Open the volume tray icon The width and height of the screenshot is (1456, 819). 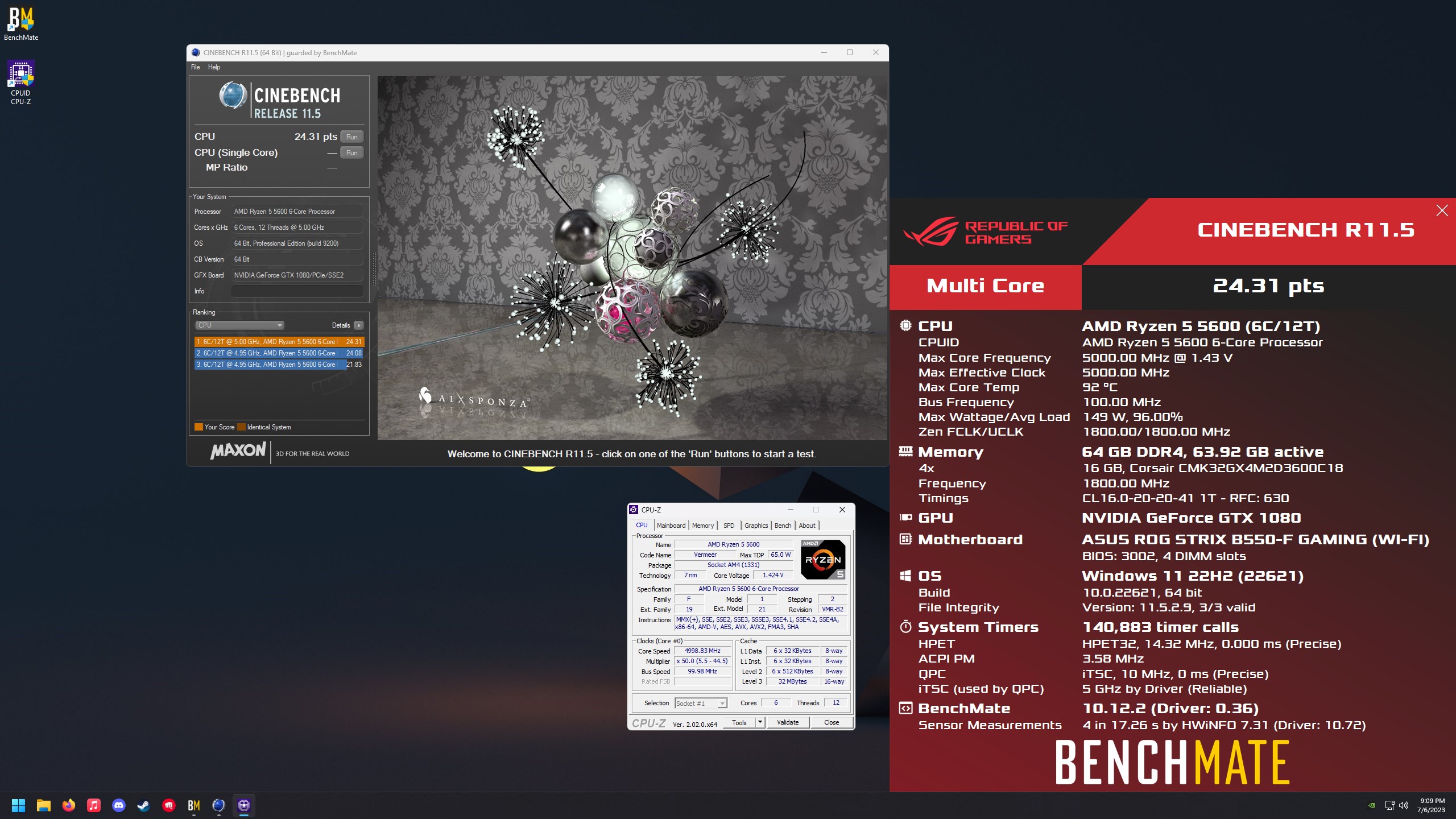(x=1404, y=805)
